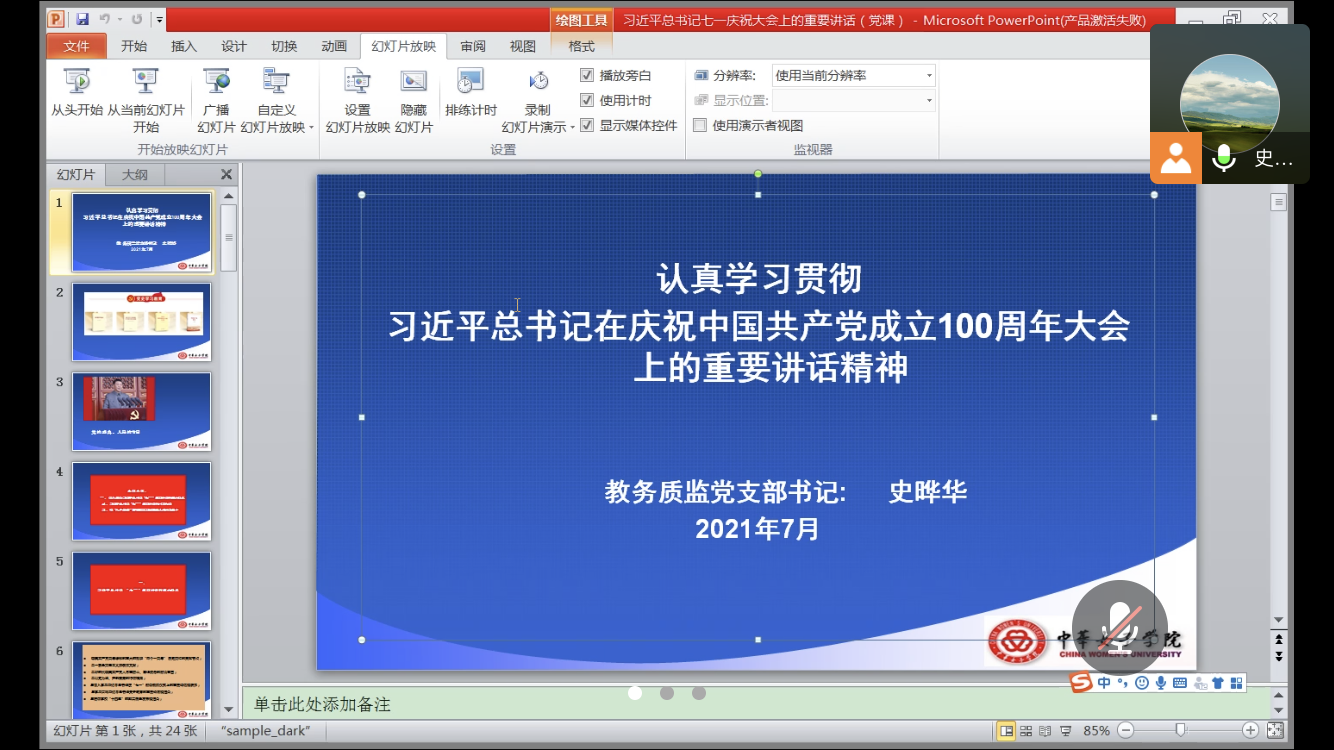Expand Record Slide Show (录制幻灯片演示) dropdown
The width and height of the screenshot is (1334, 750).
click(538, 118)
